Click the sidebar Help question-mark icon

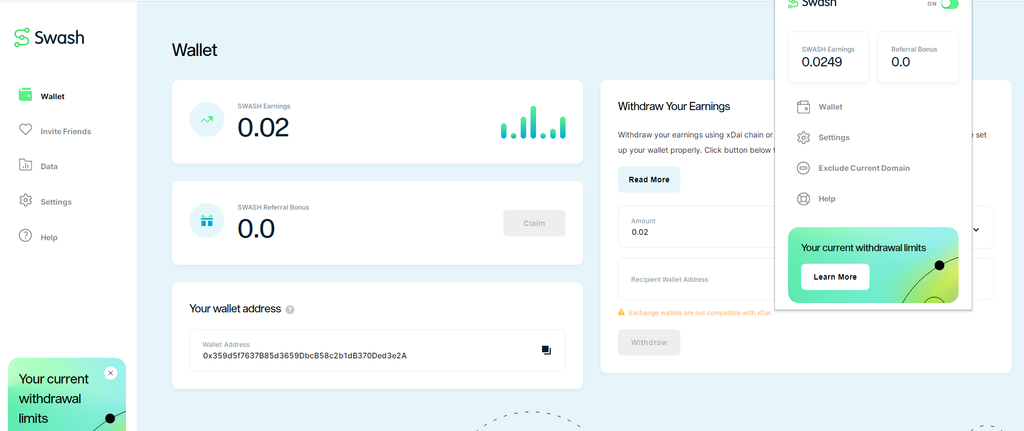pos(25,235)
